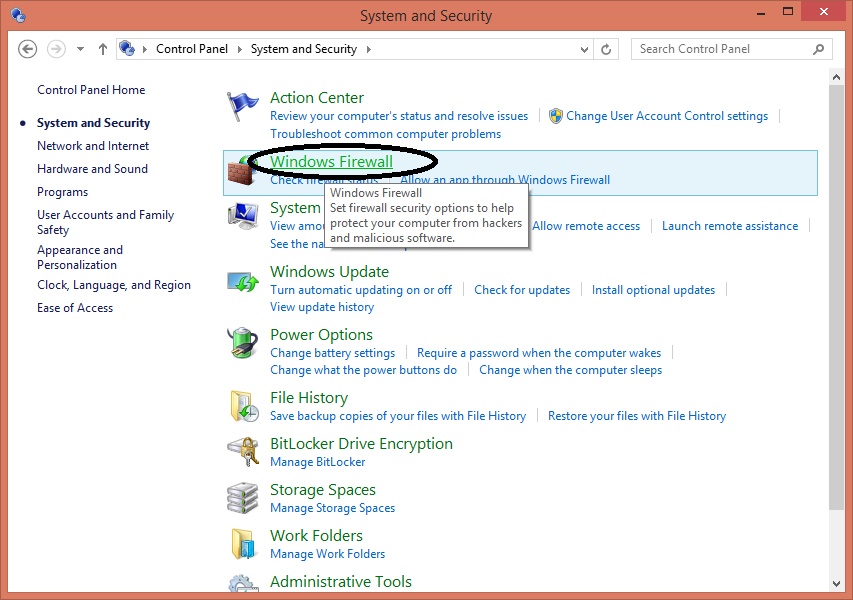Click Install optional updates link
The height and width of the screenshot is (600, 853).
(653, 290)
